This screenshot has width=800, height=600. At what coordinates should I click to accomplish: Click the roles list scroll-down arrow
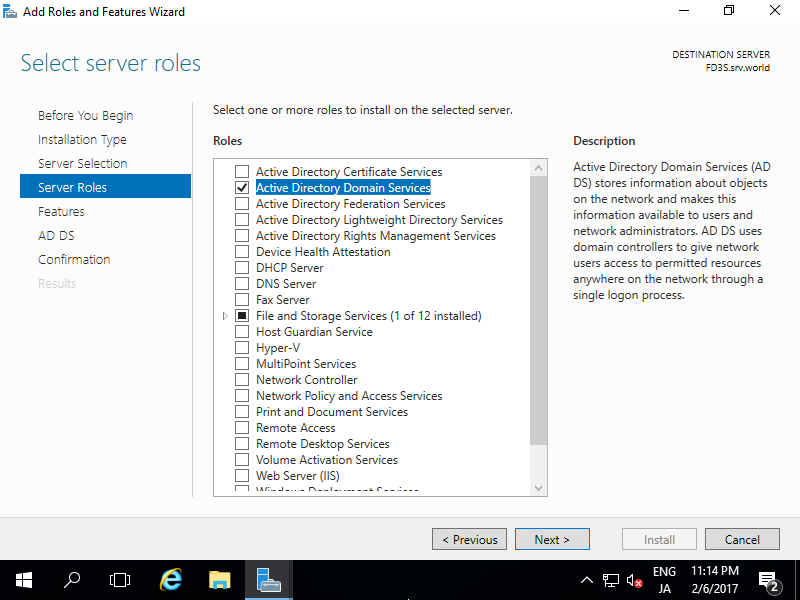tap(538, 488)
